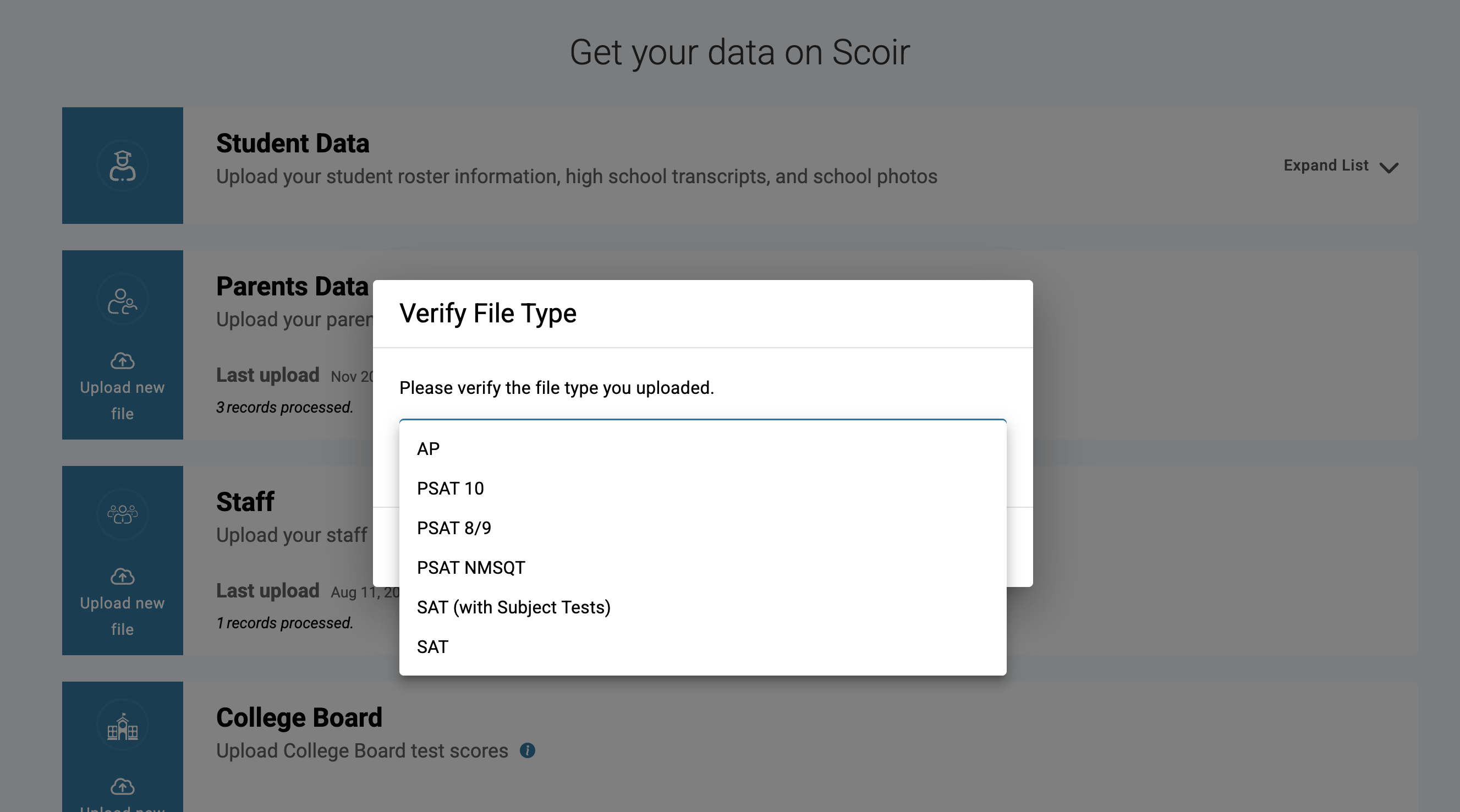Select the plain SAT option
1460x812 pixels.
(x=432, y=647)
